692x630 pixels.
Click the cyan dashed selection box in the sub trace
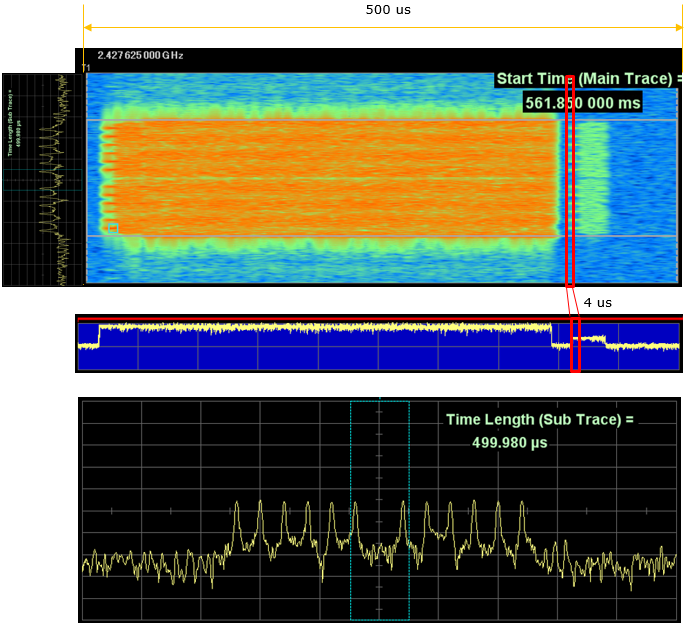click(x=380, y=510)
